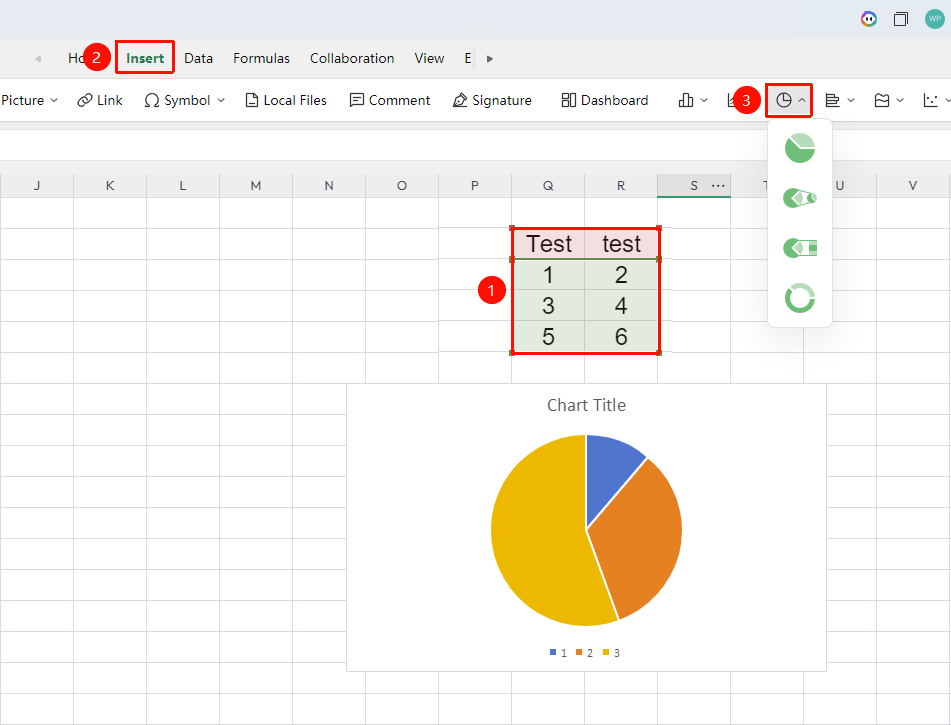Viewport: 951px width, 725px height.
Task: Open the colorful AI assistant icon
Action: [869, 19]
